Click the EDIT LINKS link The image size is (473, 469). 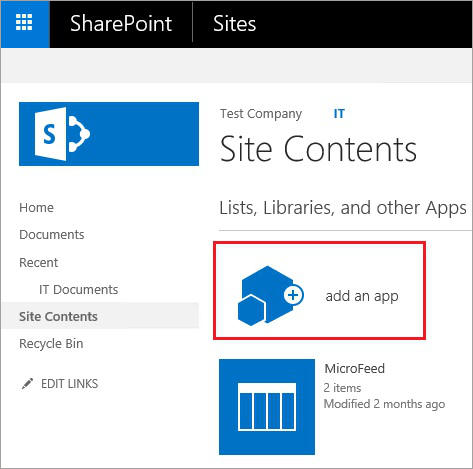pyautogui.click(x=69, y=384)
